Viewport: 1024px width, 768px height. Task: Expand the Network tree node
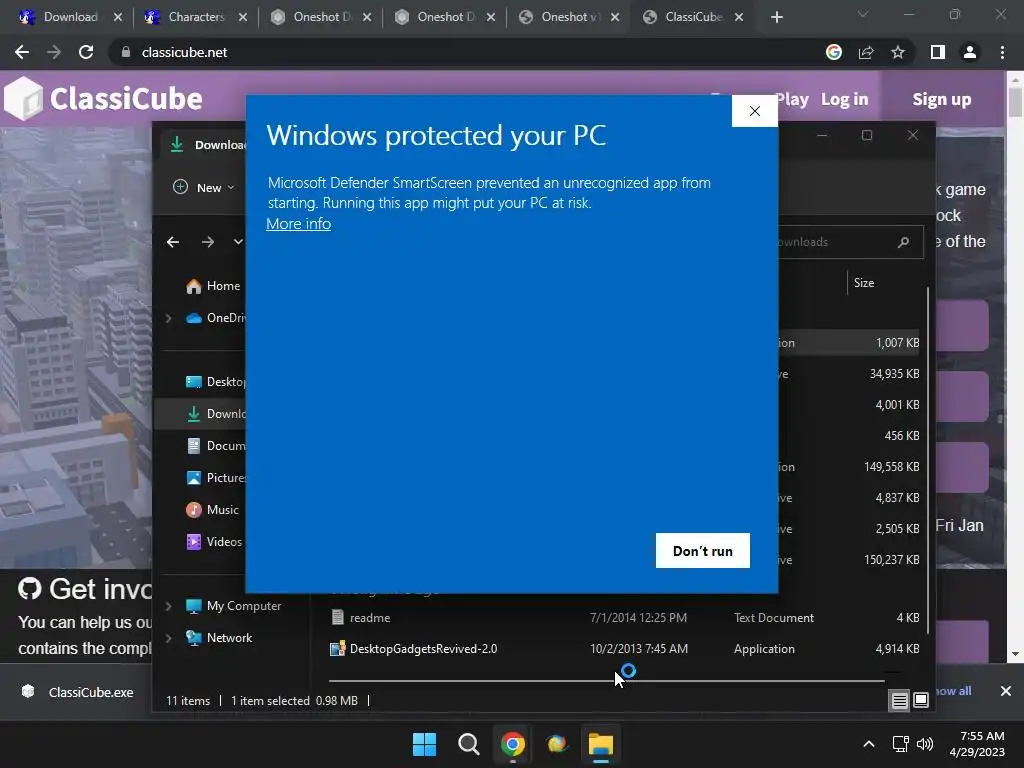click(x=168, y=638)
